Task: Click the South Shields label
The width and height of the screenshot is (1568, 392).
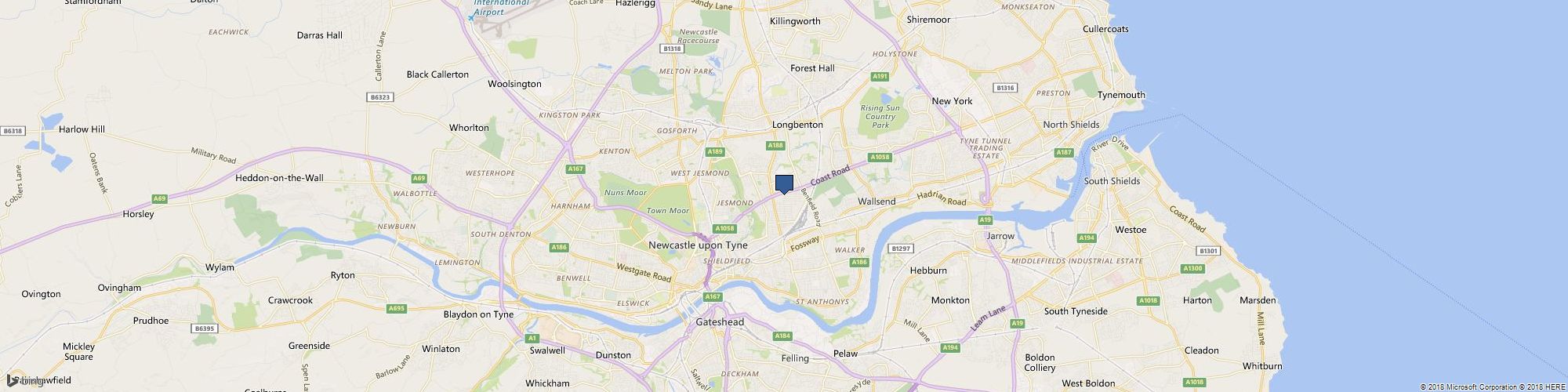Action: [1112, 181]
